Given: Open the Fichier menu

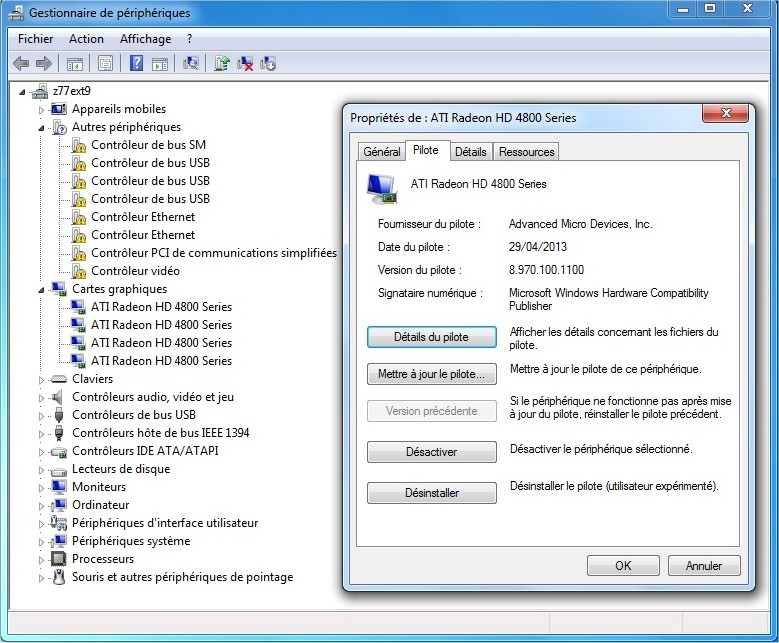Looking at the screenshot, I should coord(35,39).
